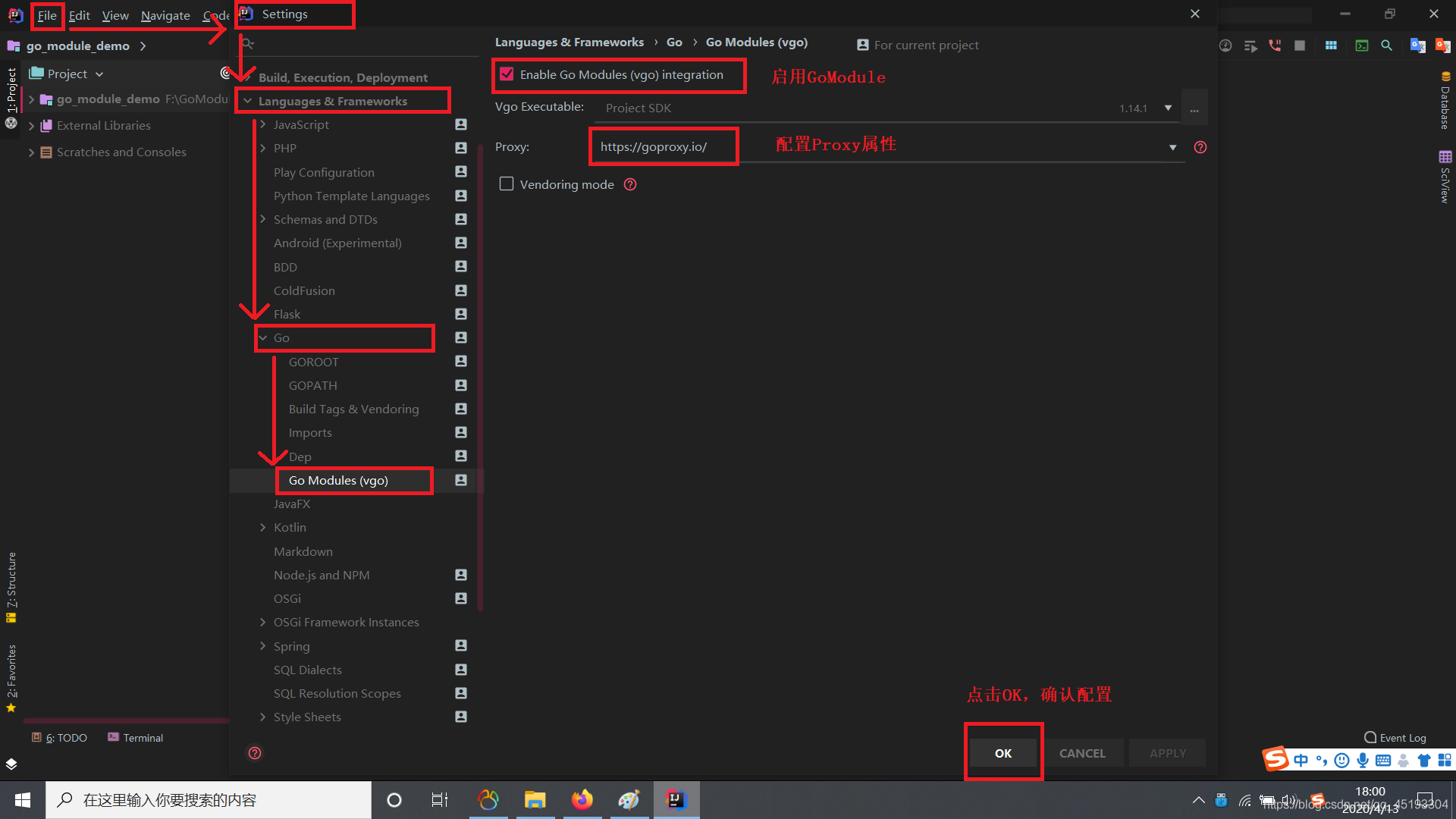Click bottom-left Settings help question icon
Image resolution: width=1456 pixels, height=819 pixels.
click(x=255, y=753)
